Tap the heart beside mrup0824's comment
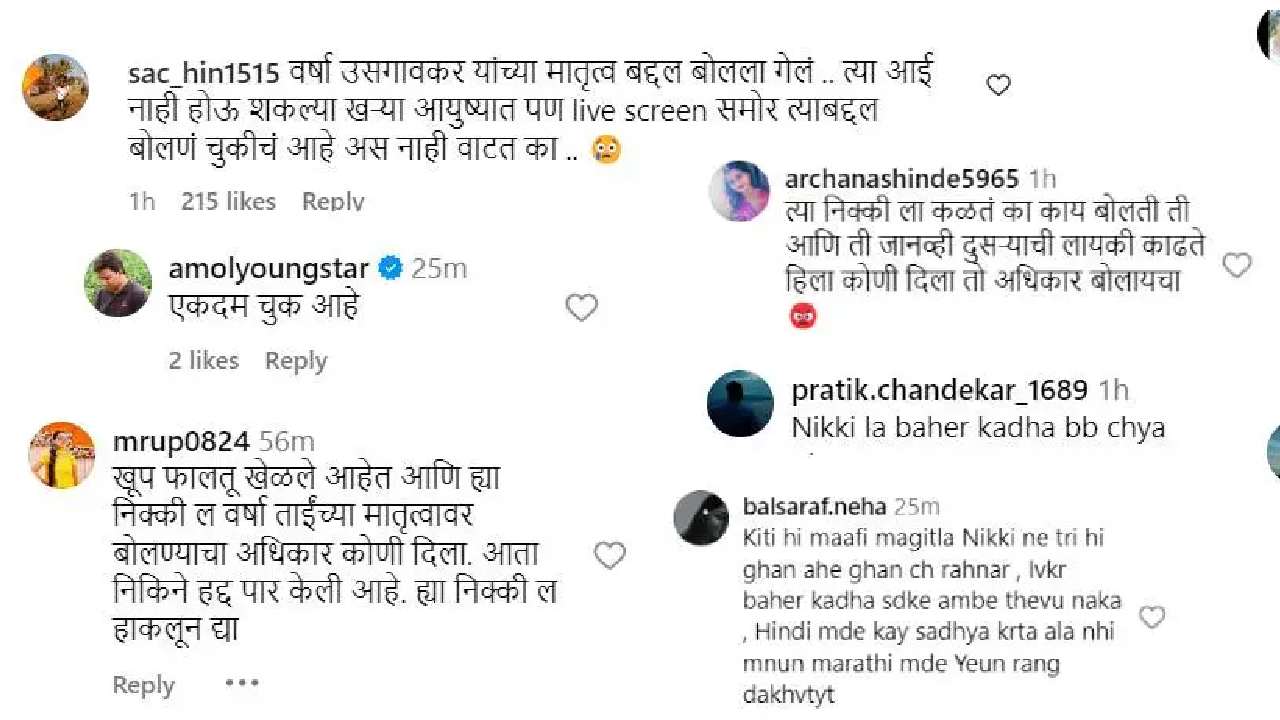Image resolution: width=1280 pixels, height=720 pixels. click(x=609, y=555)
